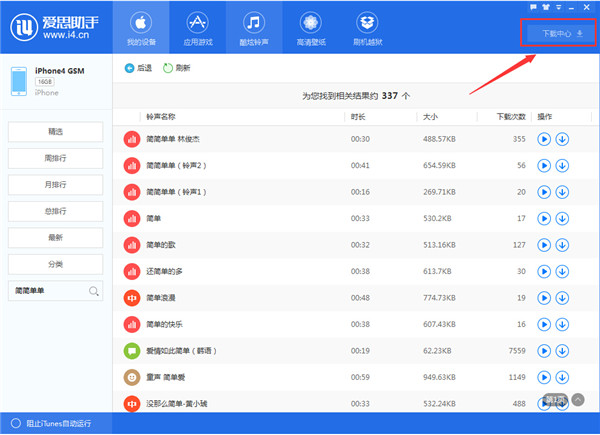Download ringtone 爱情如此简单（韩语）
The width and height of the screenshot is (600, 435).
pos(562,351)
